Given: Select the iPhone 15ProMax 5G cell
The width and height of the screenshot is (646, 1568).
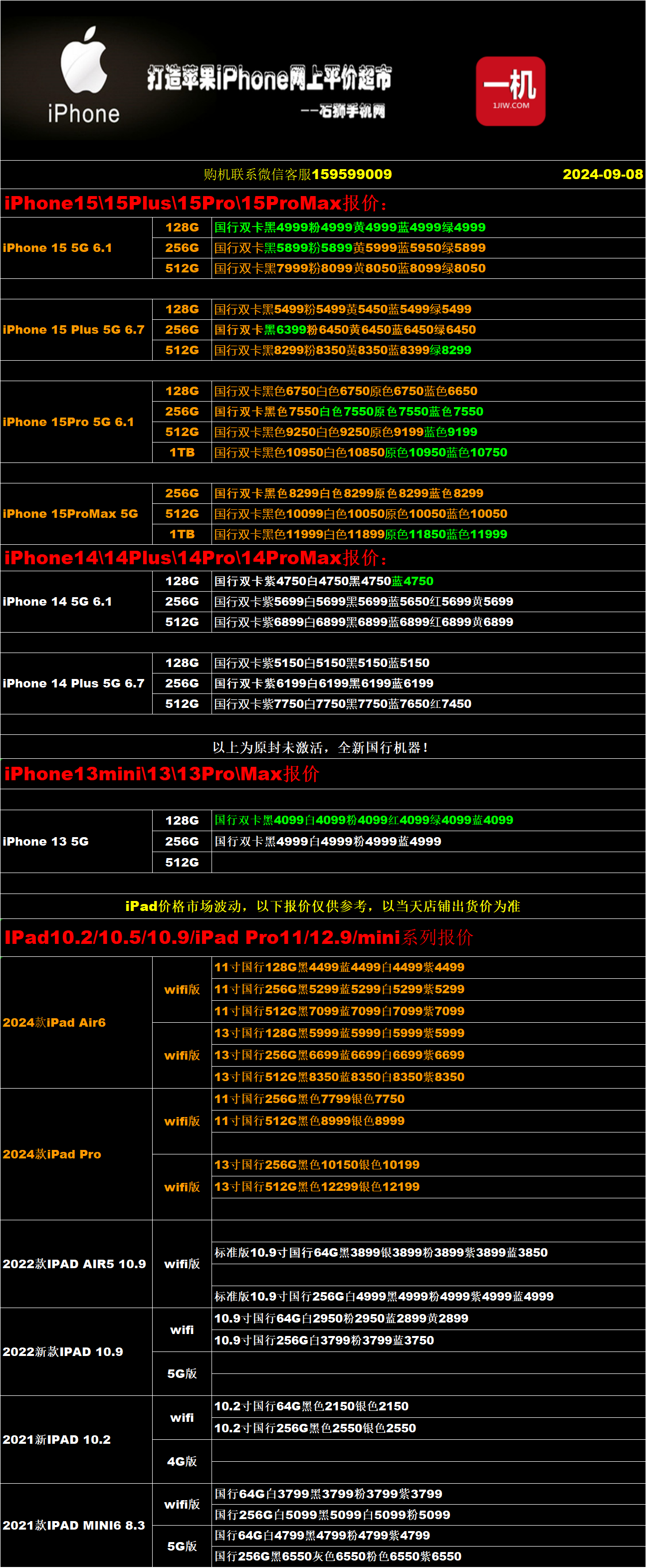Looking at the screenshot, I should 76,514.
